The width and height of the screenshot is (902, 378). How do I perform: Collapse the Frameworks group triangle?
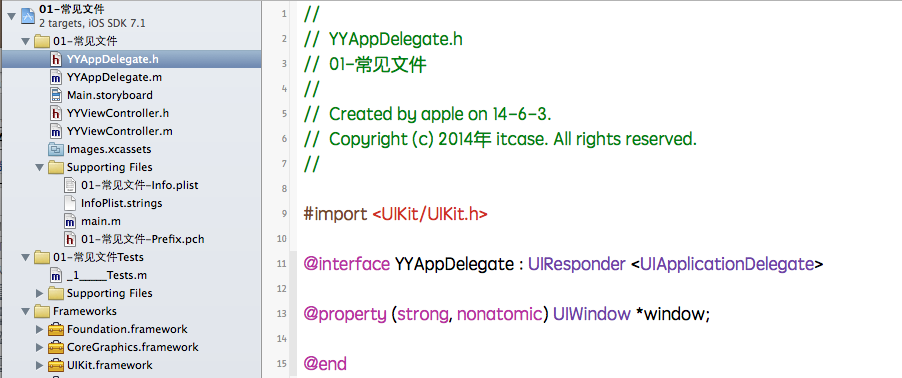[25, 312]
